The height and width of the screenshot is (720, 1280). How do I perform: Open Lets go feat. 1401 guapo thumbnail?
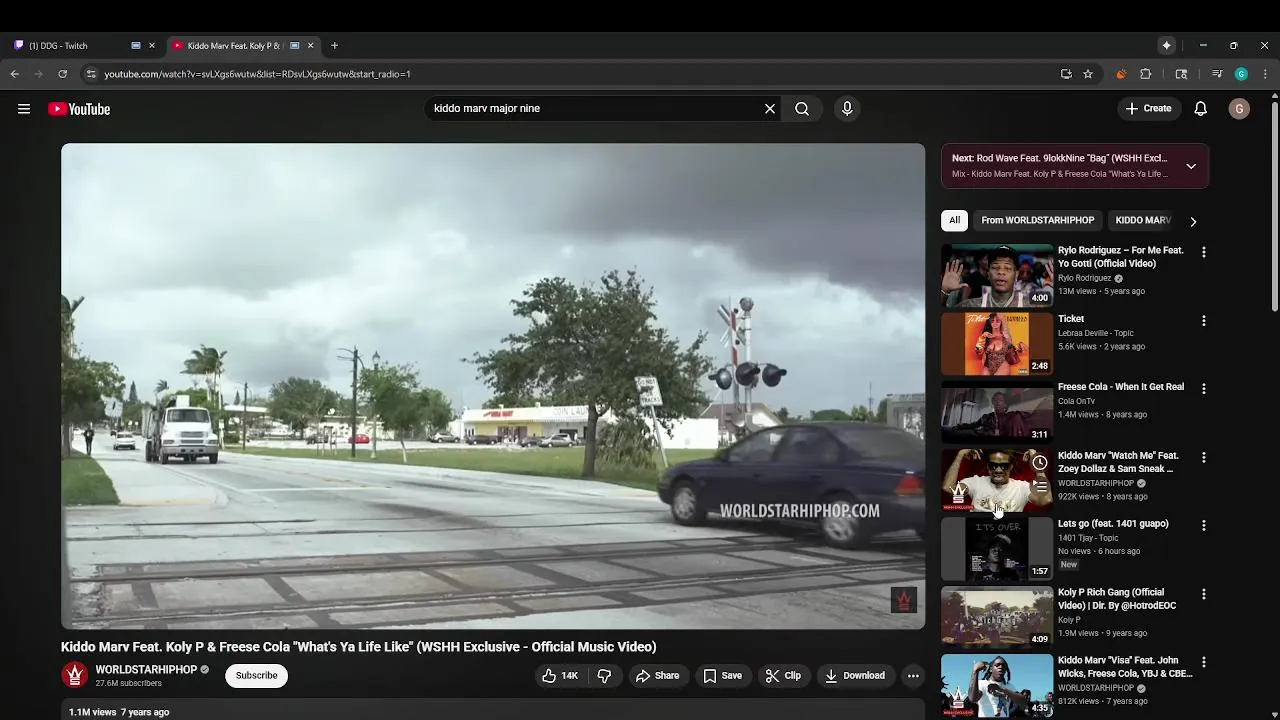pyautogui.click(x=997, y=548)
